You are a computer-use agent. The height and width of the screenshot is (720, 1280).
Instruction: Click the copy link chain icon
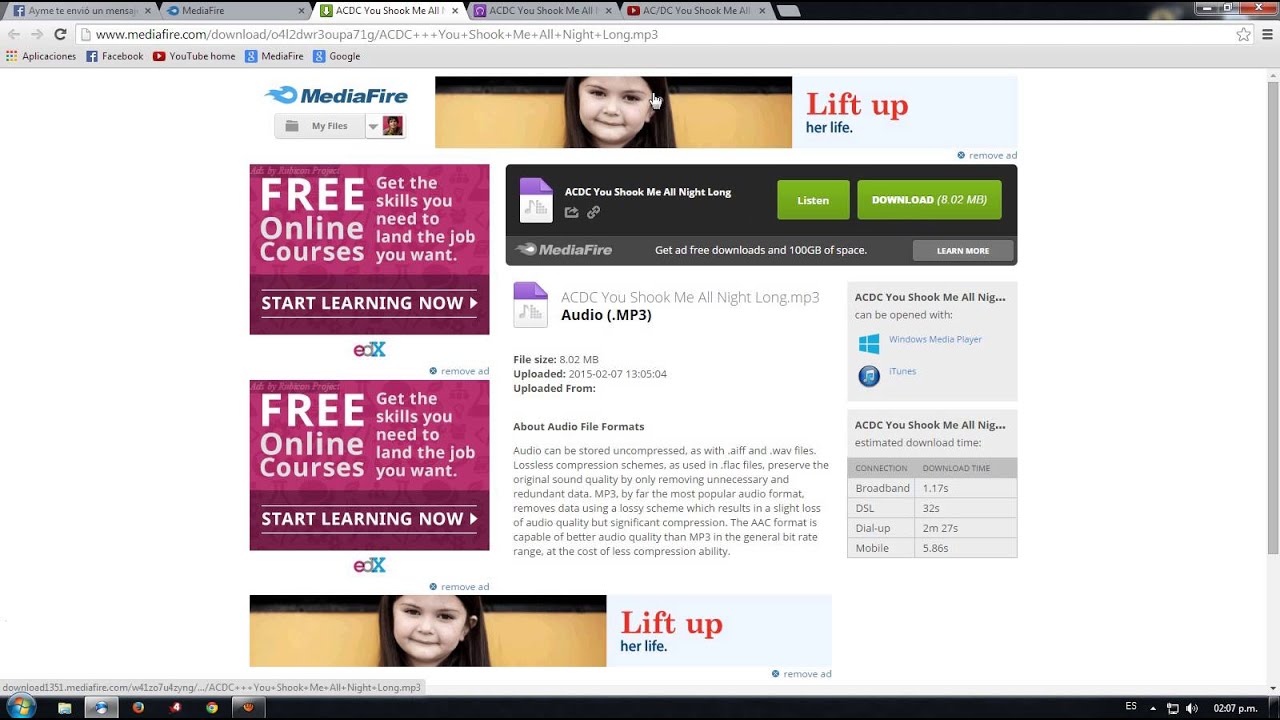[593, 212]
